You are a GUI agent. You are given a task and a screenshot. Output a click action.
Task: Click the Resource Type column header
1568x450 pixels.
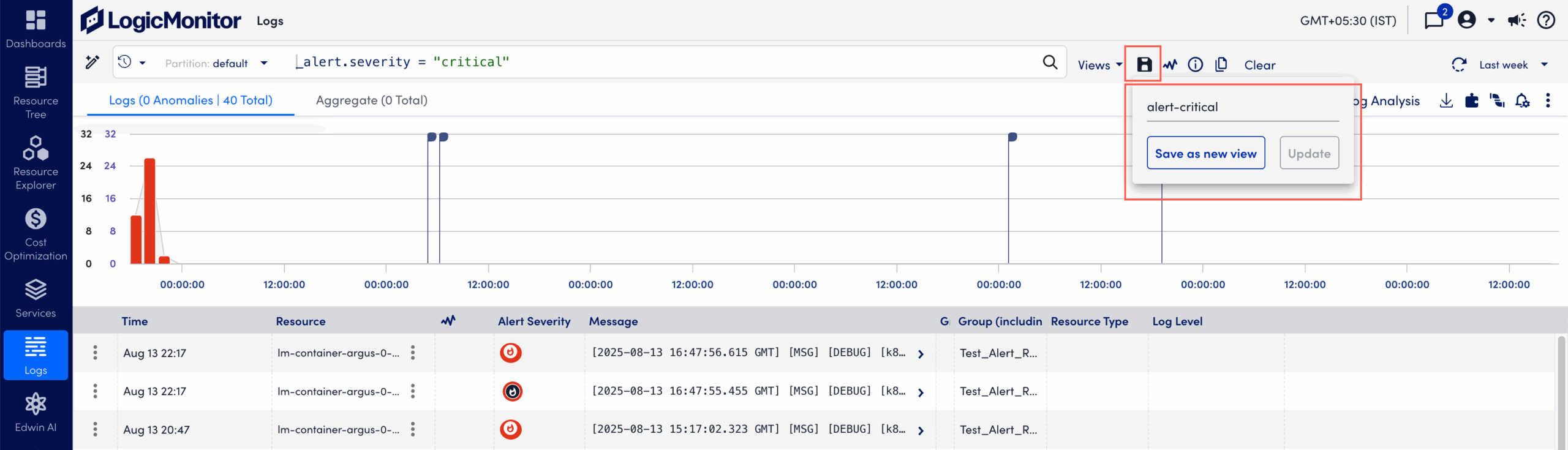[x=1089, y=321]
